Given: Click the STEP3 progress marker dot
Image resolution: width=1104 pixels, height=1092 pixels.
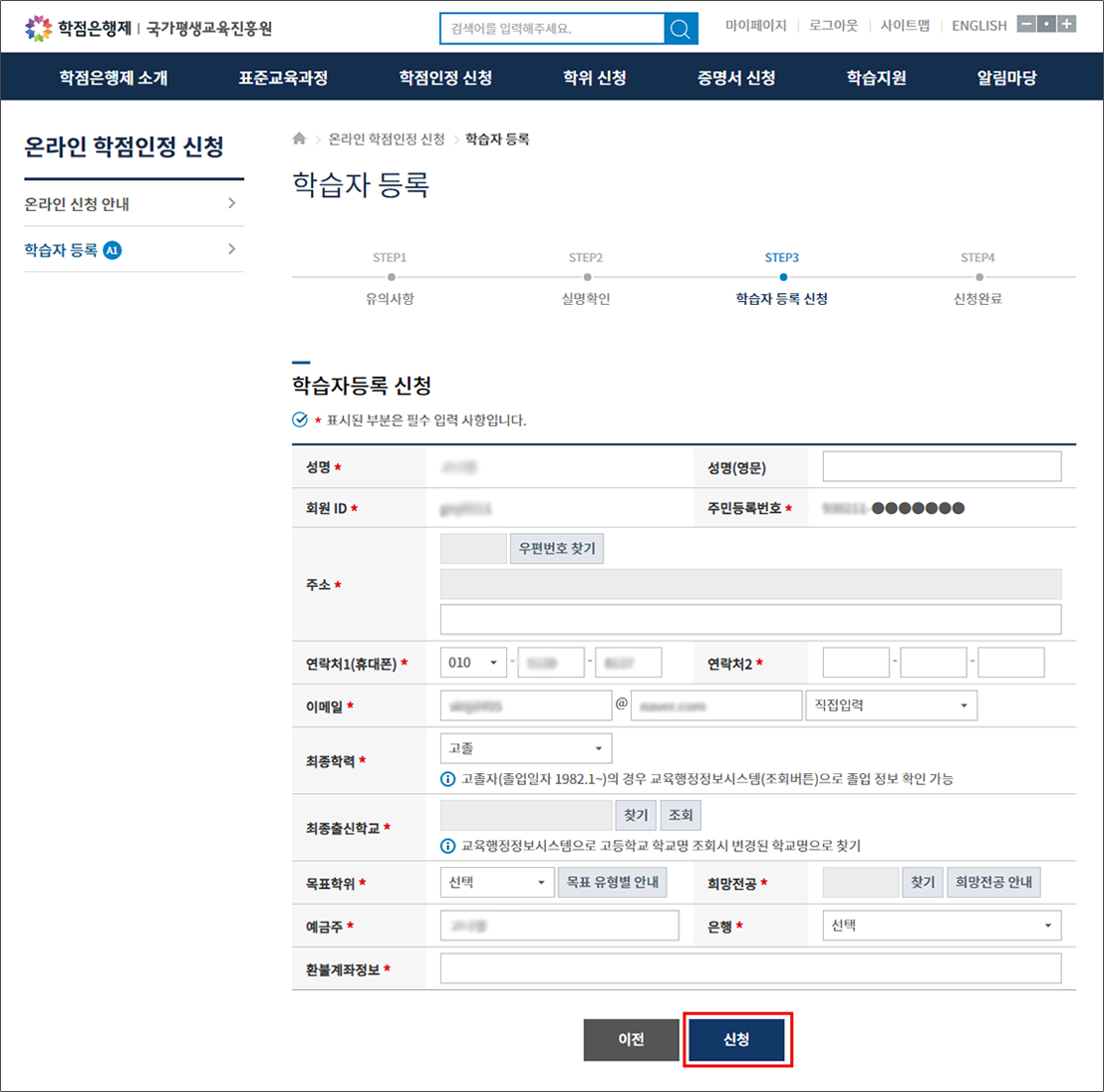Looking at the screenshot, I should 783,277.
